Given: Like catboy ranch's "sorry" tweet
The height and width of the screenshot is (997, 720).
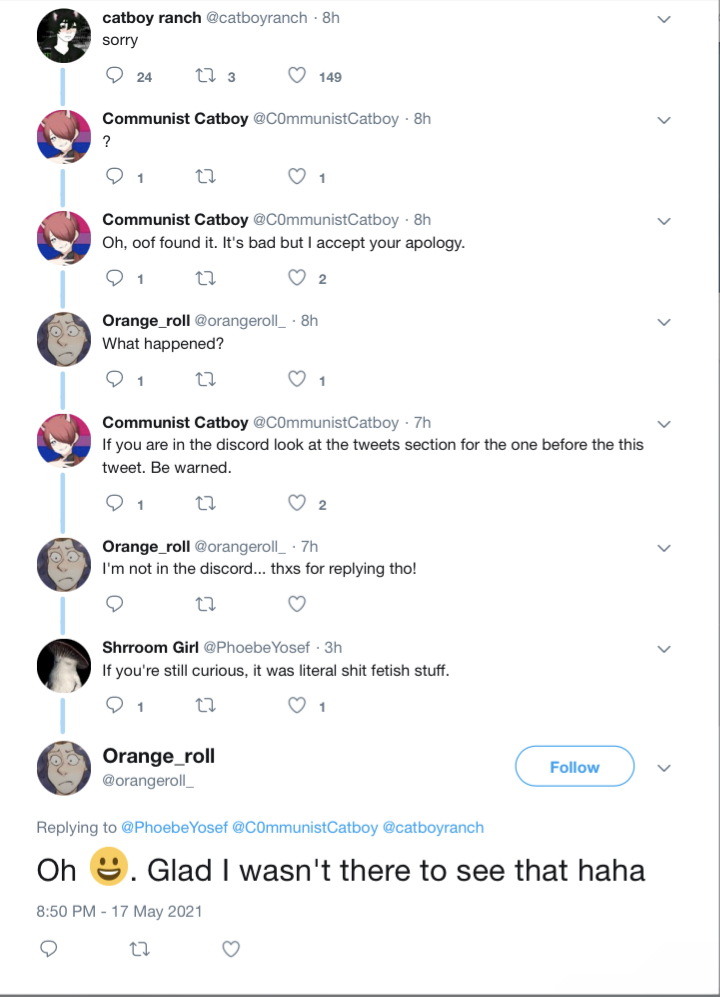Looking at the screenshot, I should click(x=297, y=77).
